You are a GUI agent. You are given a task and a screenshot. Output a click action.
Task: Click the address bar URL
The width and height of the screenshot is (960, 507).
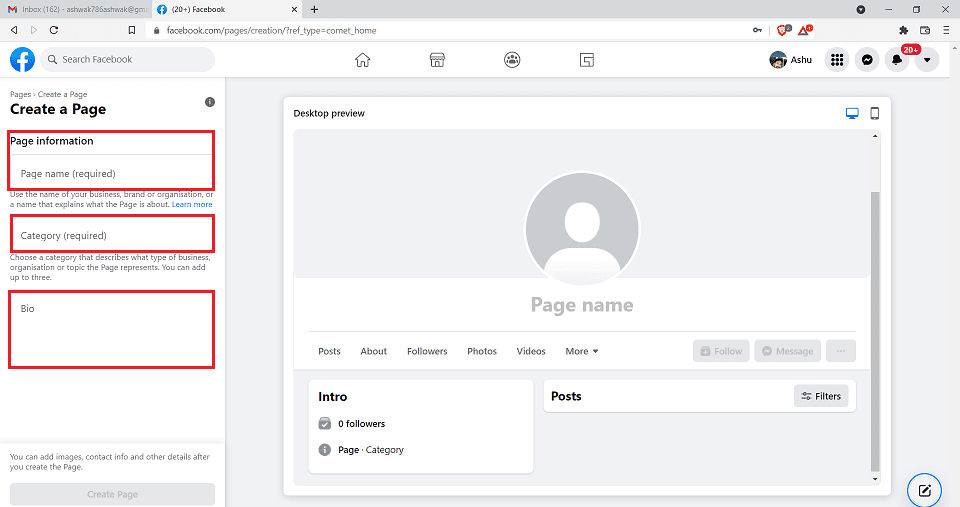pyautogui.click(x=271, y=30)
